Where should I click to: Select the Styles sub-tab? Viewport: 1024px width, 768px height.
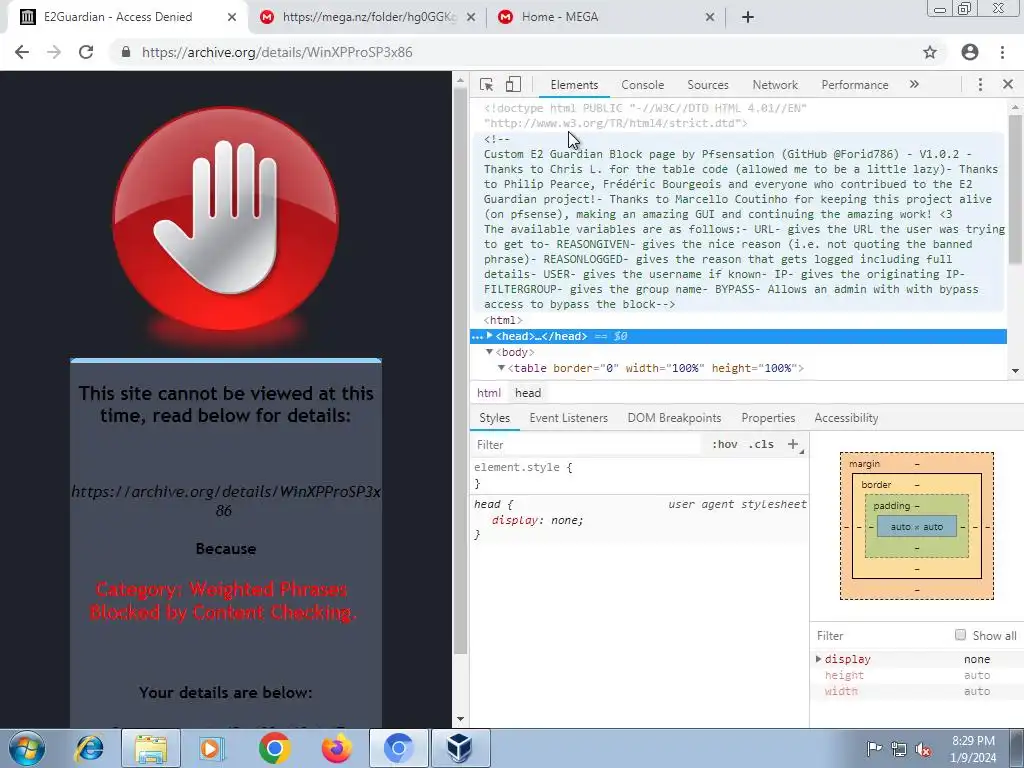[494, 418]
